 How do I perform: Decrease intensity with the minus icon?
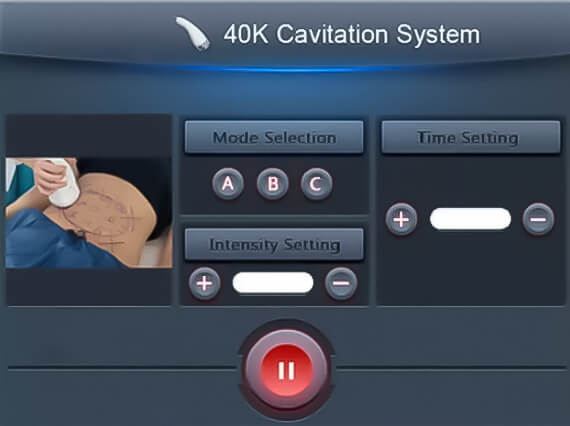pos(341,284)
